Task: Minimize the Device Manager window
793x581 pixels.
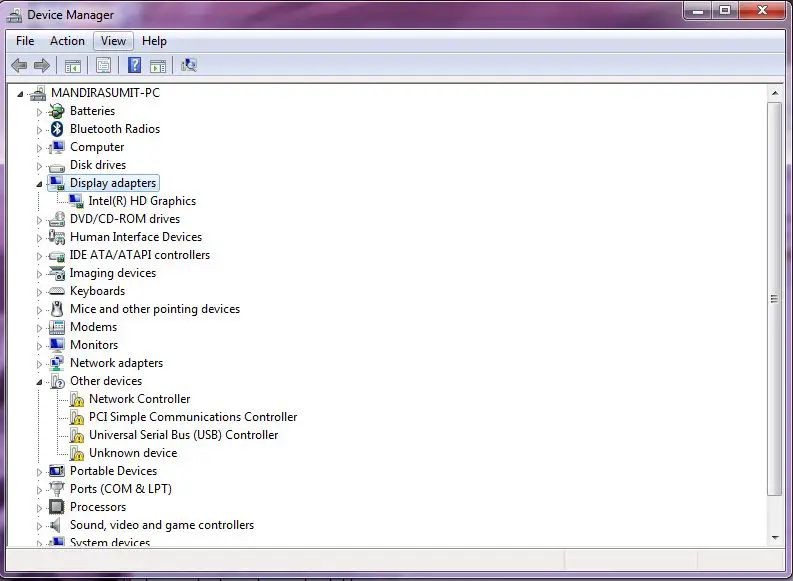Action: [x=698, y=11]
